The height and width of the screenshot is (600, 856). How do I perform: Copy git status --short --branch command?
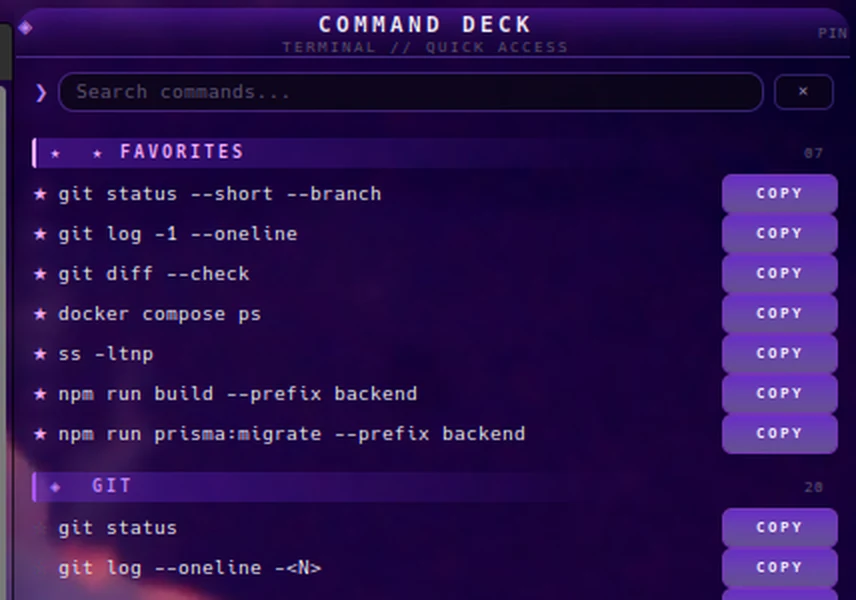coord(779,193)
